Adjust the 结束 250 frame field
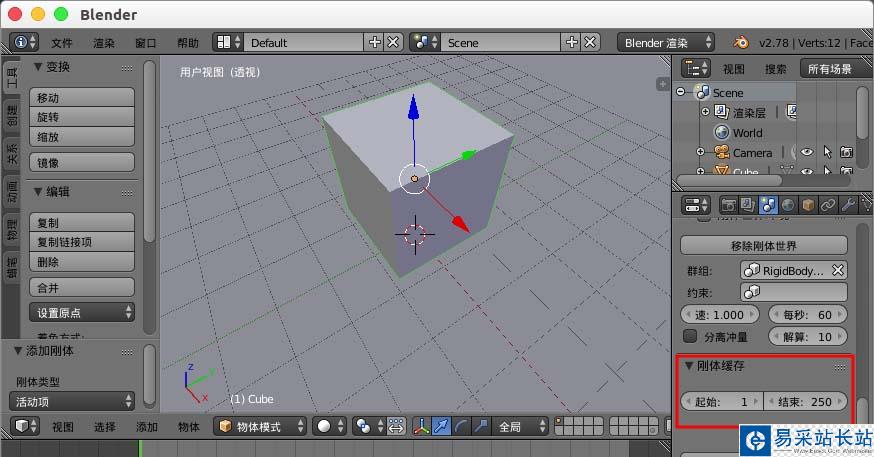 [x=805, y=401]
